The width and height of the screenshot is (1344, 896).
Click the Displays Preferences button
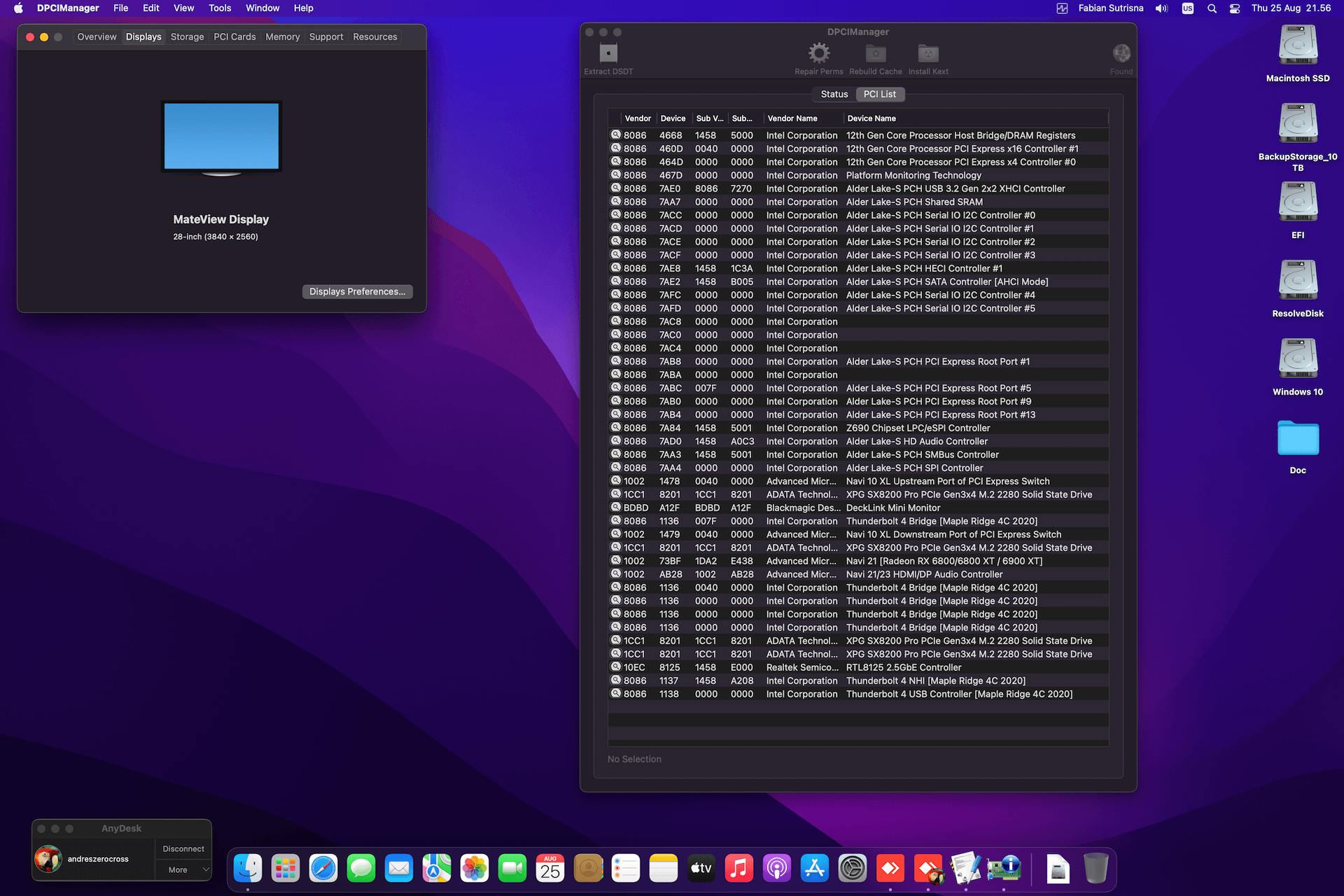point(357,292)
